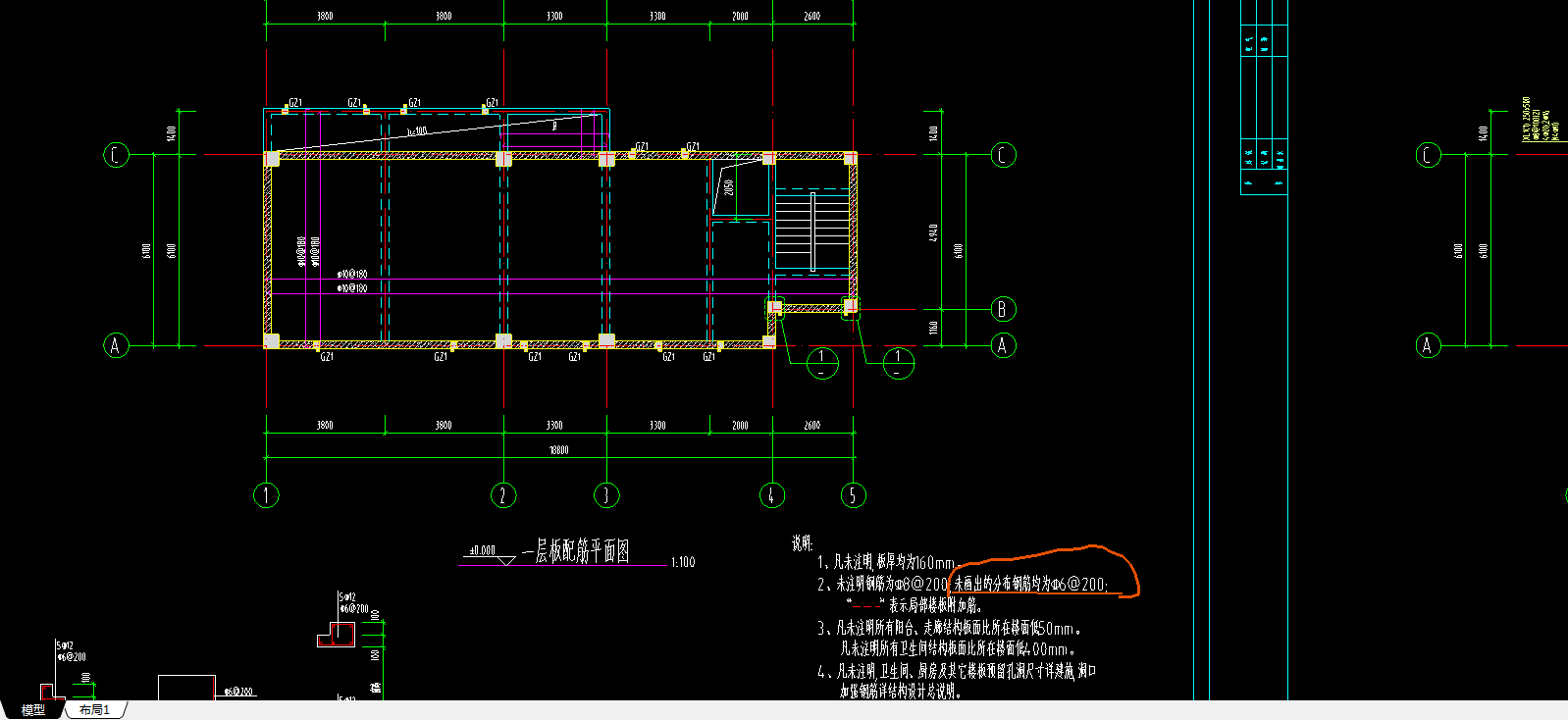
Task: Click the line 表示局部楼板附加筋
Action: pos(914,605)
